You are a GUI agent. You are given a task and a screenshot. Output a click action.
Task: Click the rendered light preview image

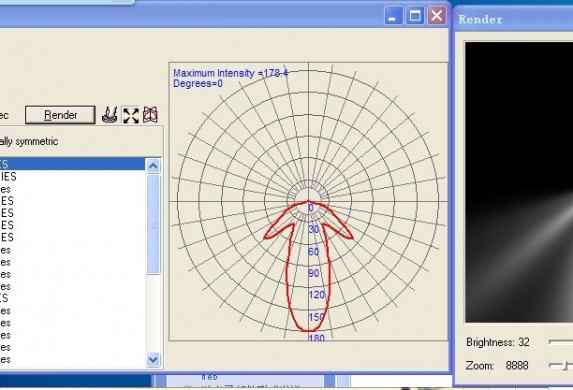[x=519, y=182]
